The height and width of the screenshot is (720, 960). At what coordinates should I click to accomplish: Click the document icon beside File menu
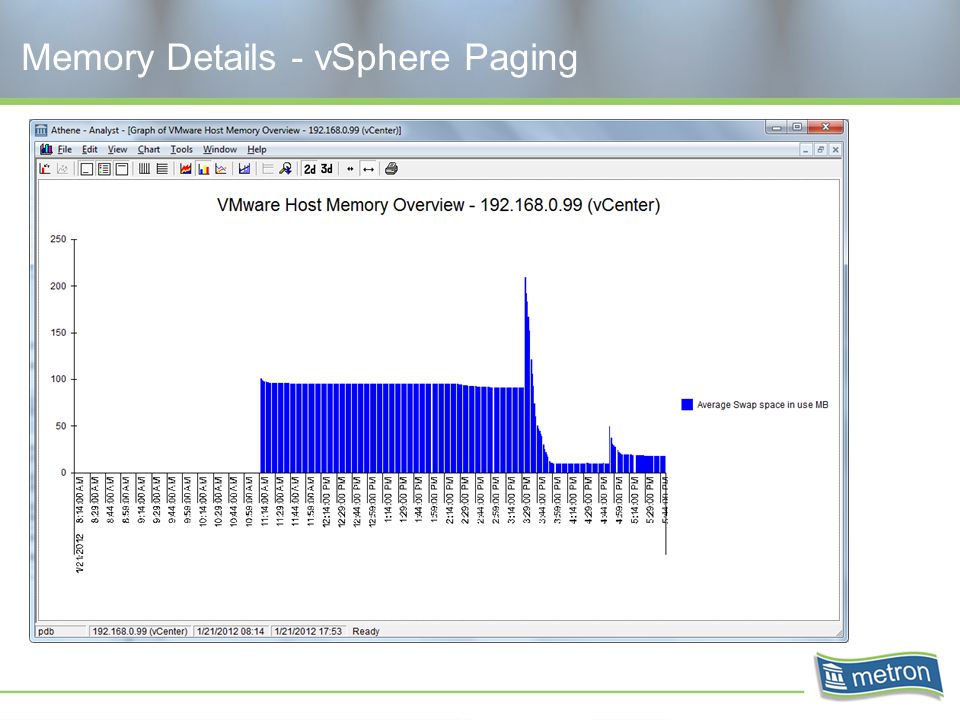point(46,149)
